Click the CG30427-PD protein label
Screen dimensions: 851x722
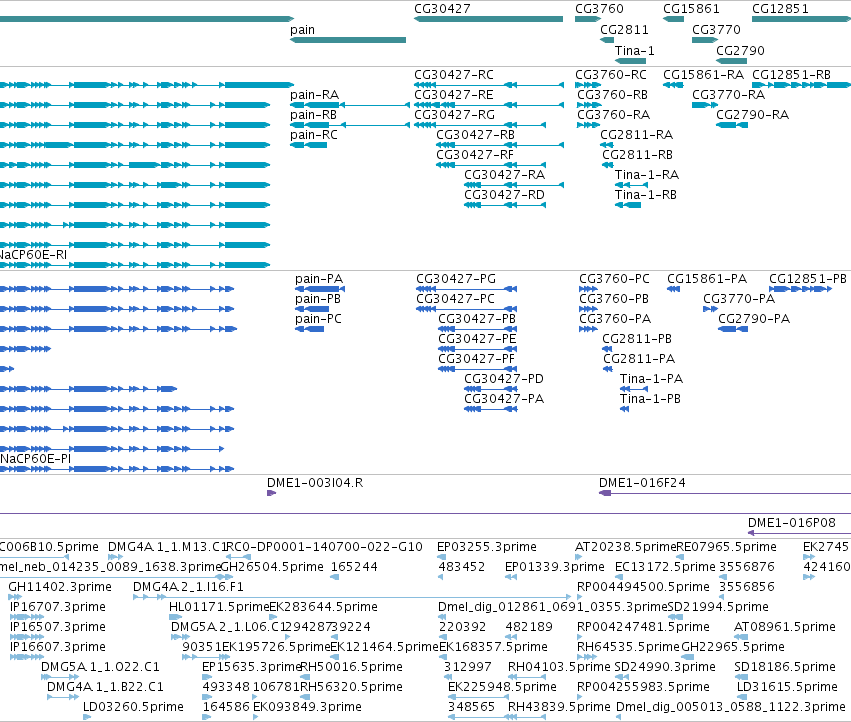tap(504, 379)
